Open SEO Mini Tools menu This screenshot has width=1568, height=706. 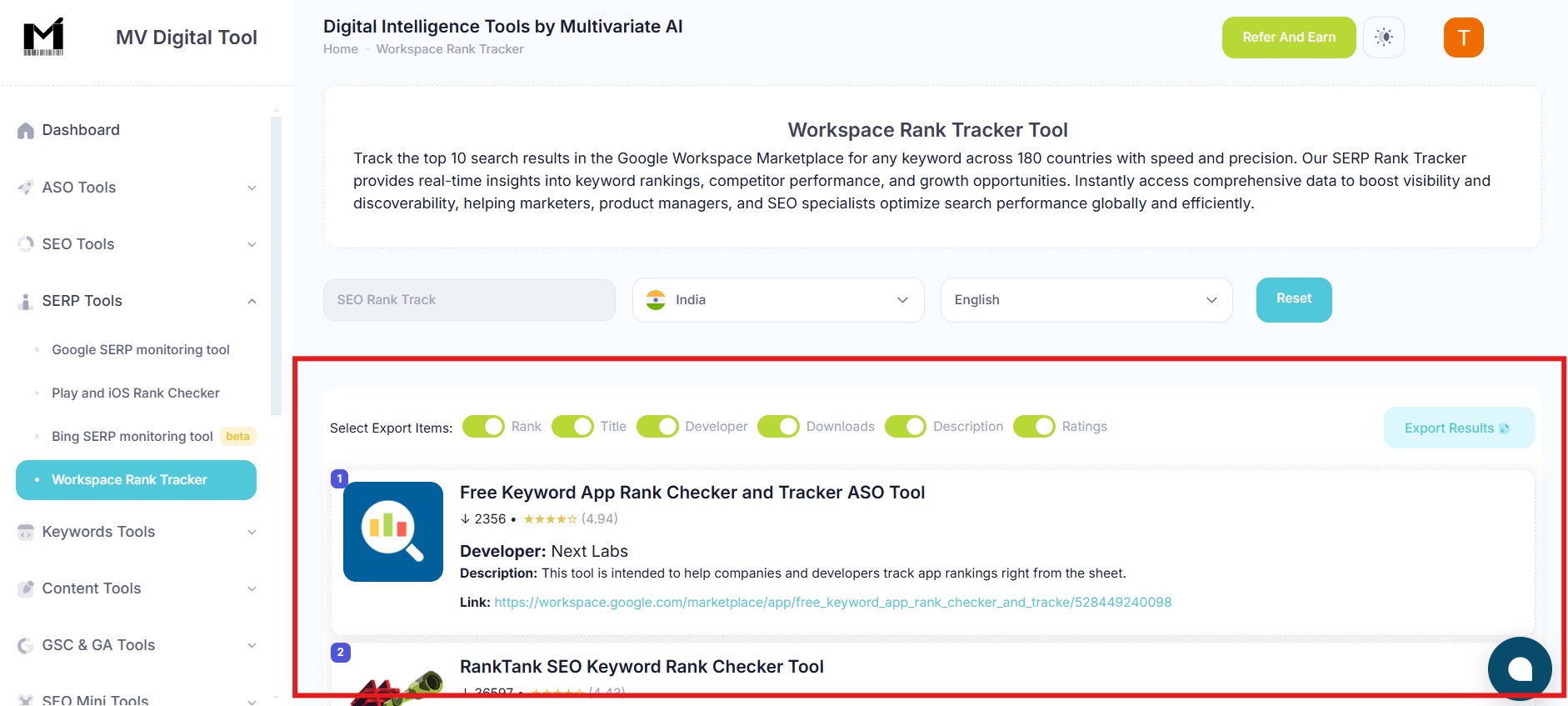(x=137, y=698)
